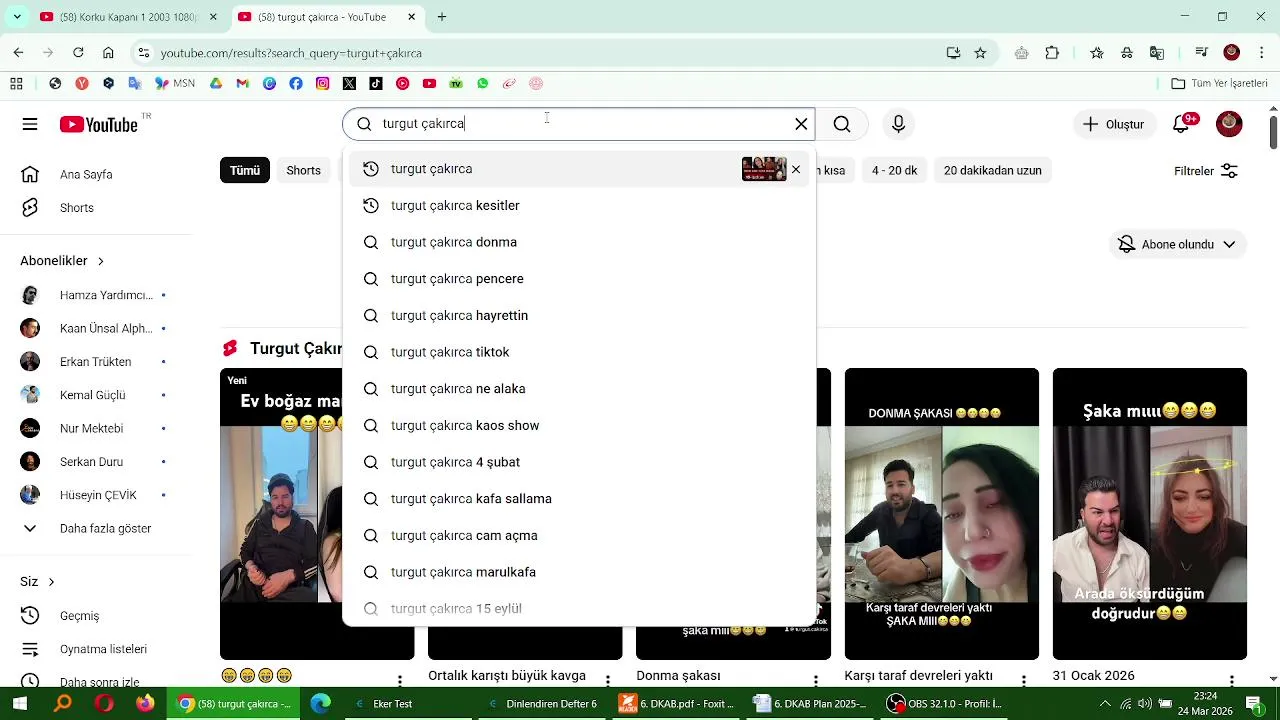Open a new browser tab
The image size is (1280, 720).
442,17
